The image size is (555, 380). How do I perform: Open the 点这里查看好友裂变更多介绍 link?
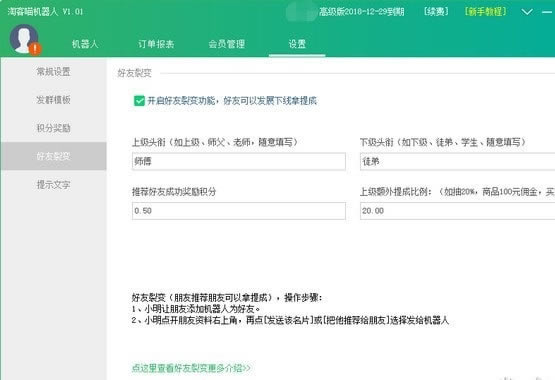[191, 368]
